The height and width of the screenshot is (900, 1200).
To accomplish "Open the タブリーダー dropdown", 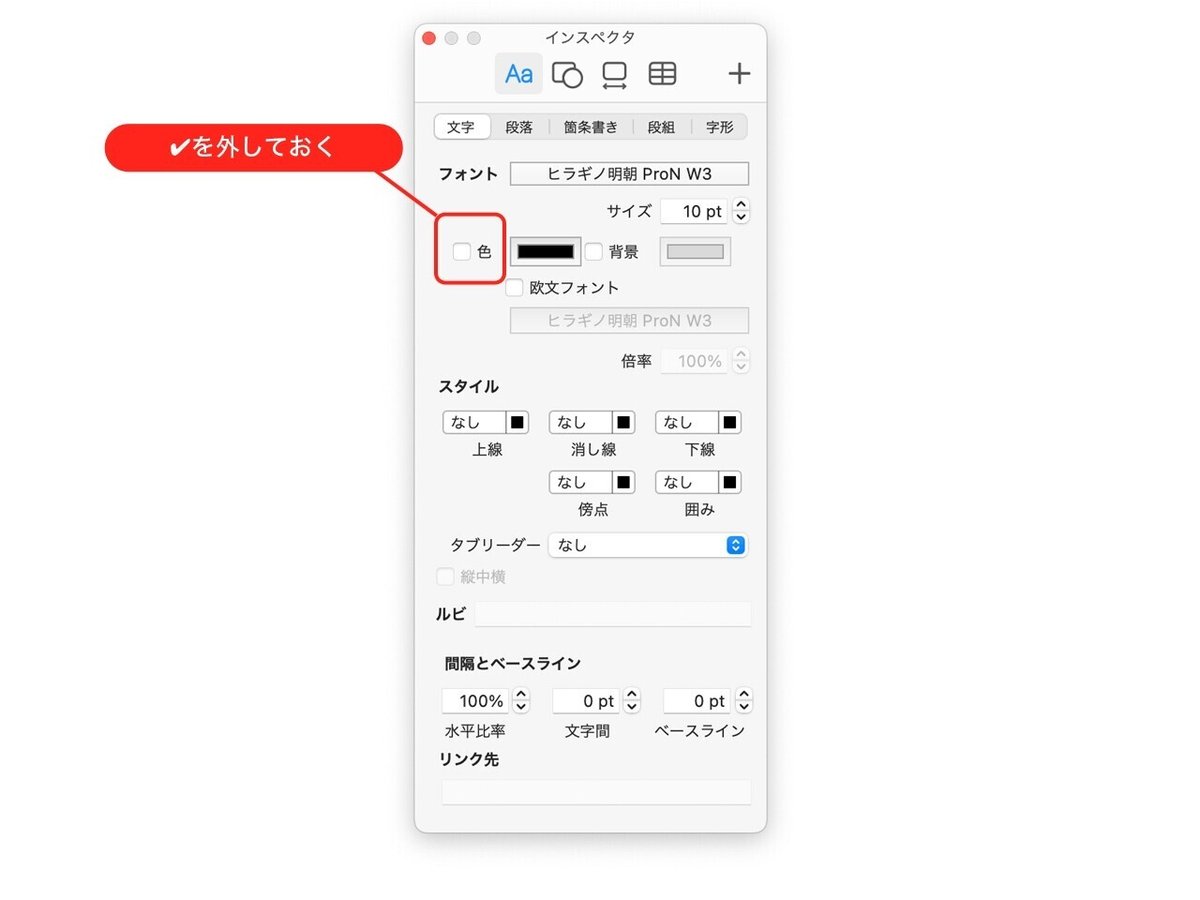I will coord(648,545).
